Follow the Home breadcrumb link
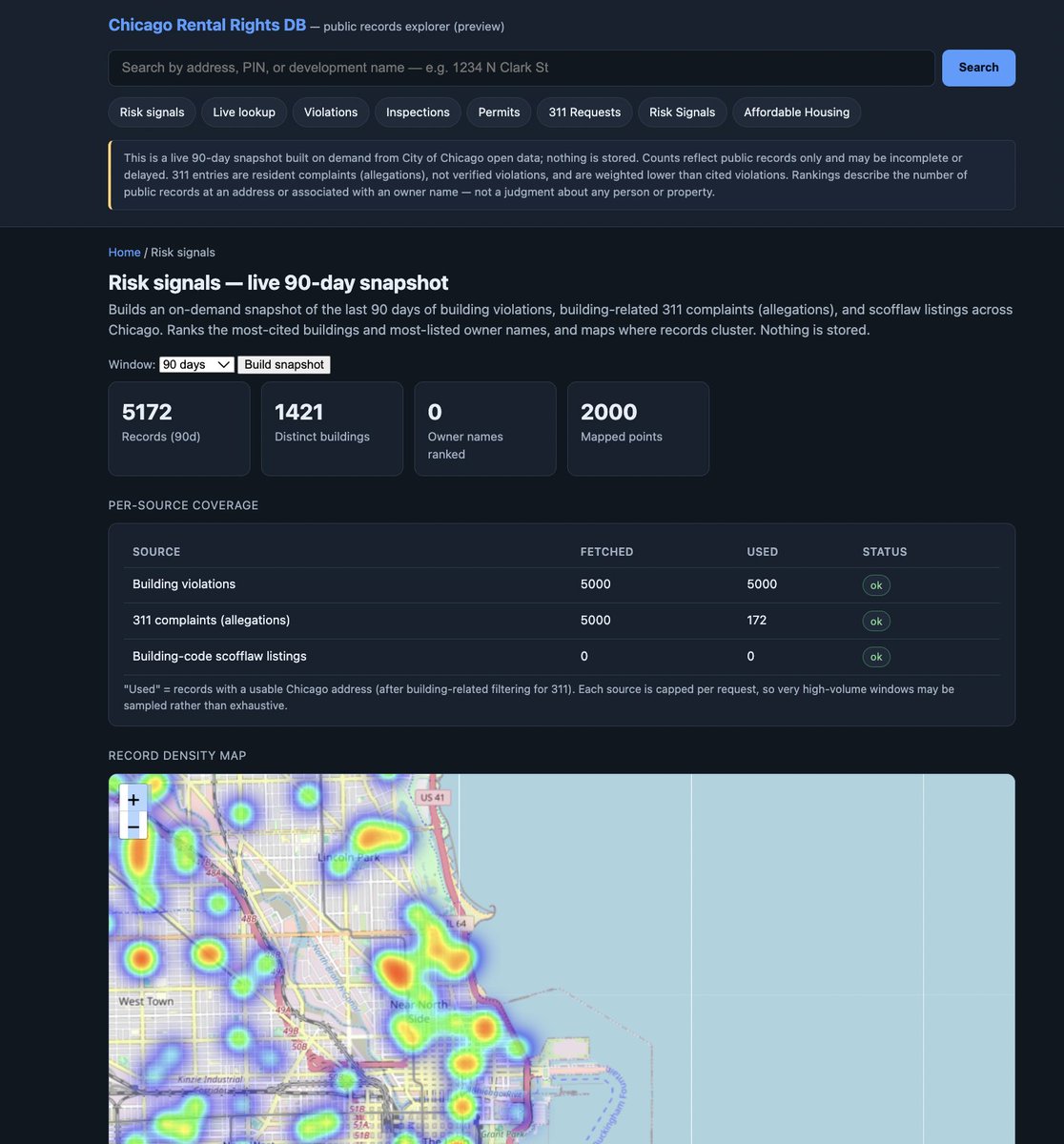 pos(125,252)
